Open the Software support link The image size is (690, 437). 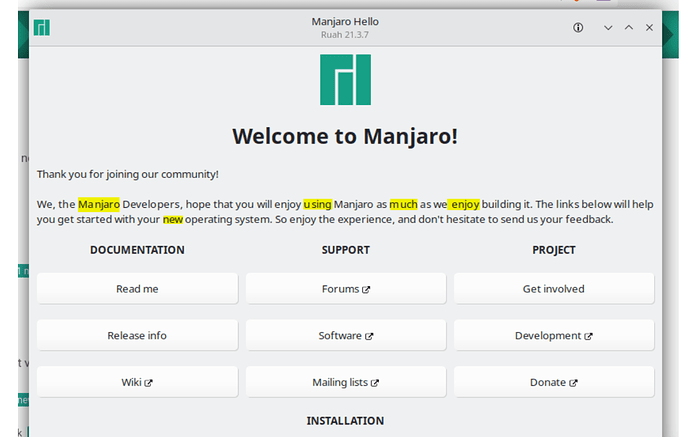[346, 335]
